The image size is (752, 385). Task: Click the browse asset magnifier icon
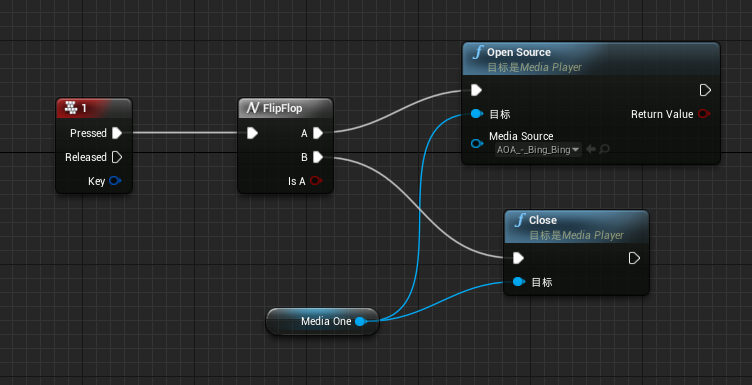tap(605, 150)
